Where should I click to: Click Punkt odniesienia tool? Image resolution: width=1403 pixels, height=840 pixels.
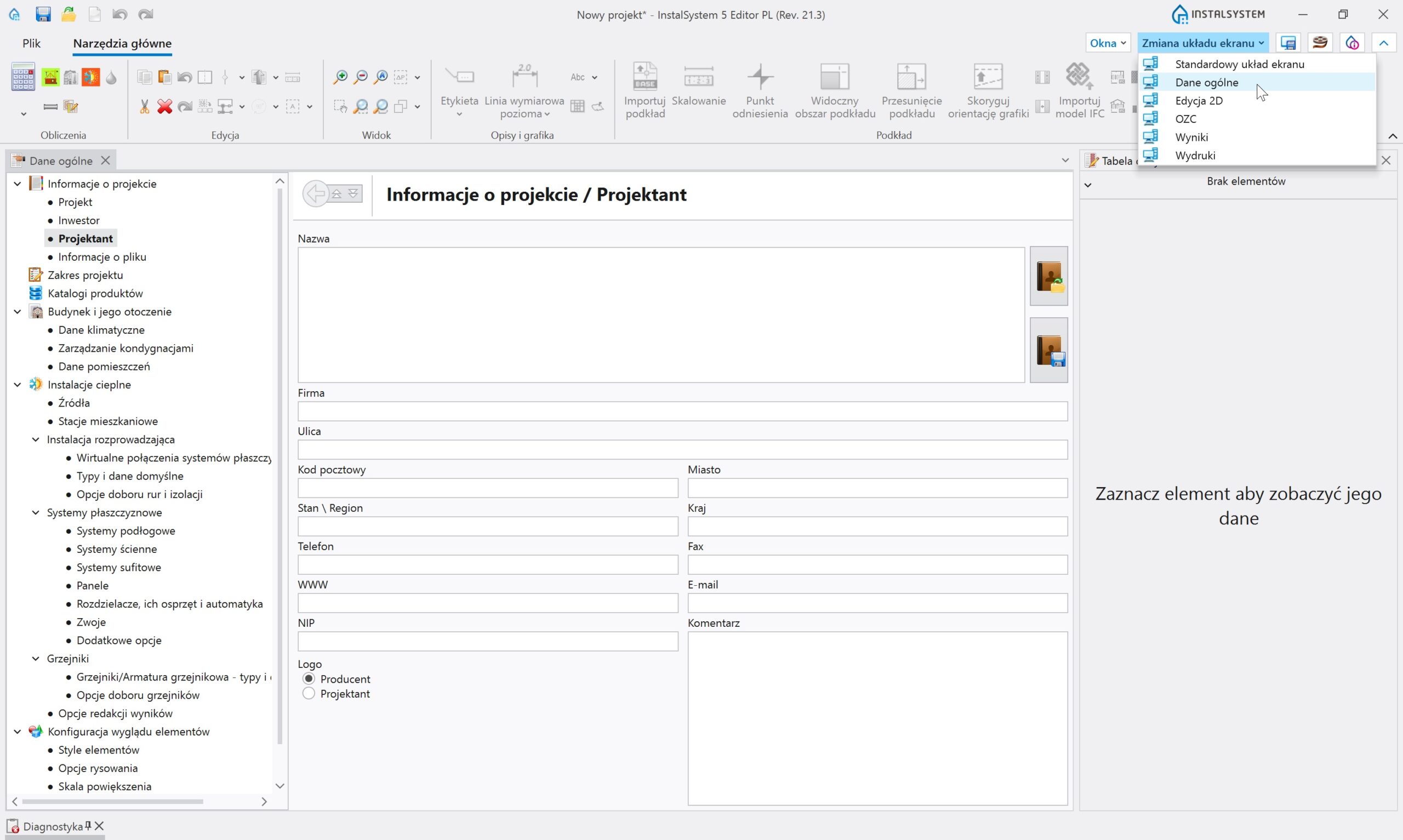pos(760,90)
